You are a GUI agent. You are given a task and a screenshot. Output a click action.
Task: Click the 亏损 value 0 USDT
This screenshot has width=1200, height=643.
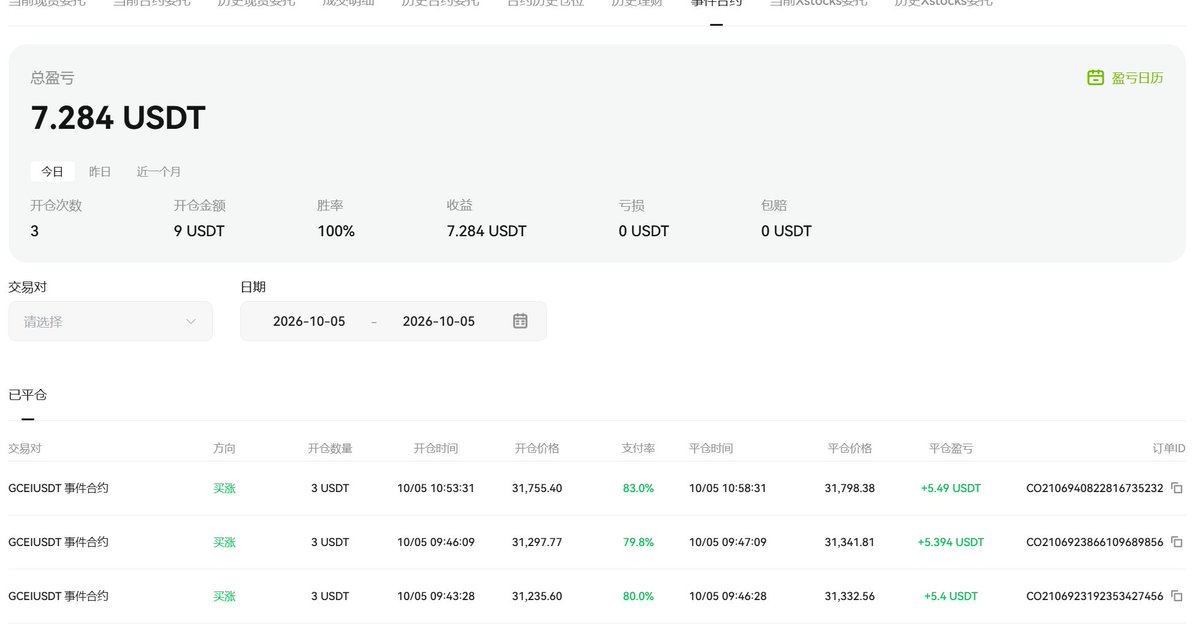click(644, 231)
